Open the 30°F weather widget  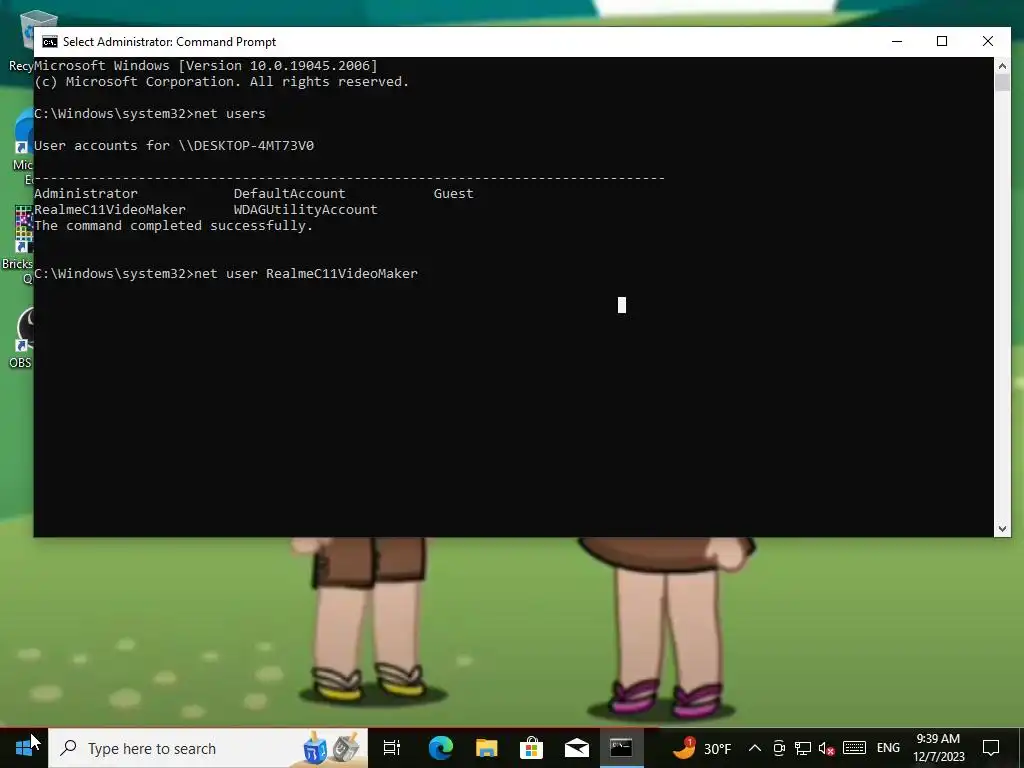click(x=701, y=748)
